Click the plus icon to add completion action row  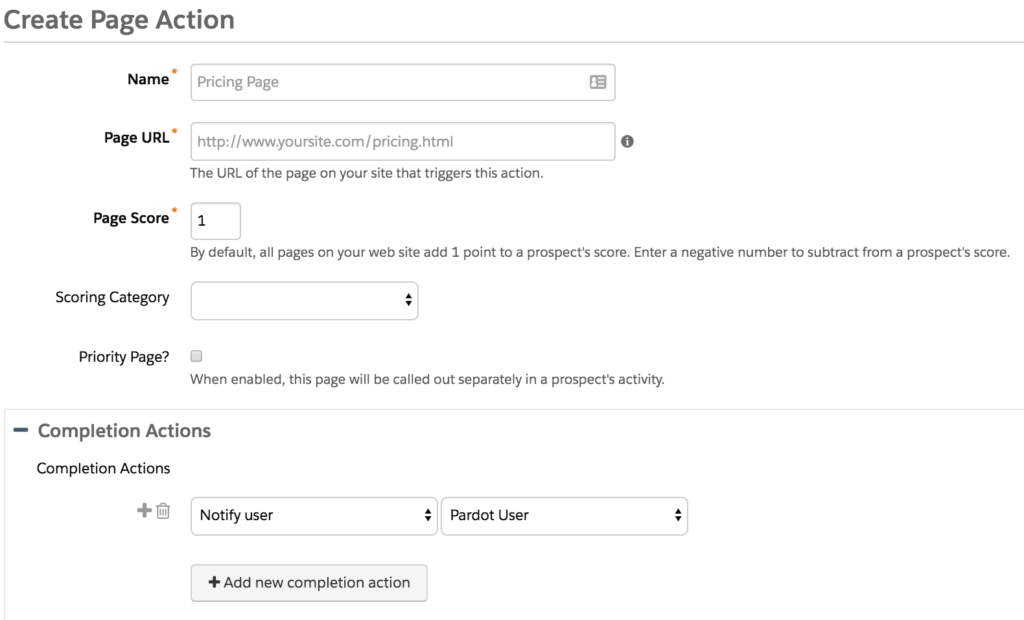[x=144, y=511]
